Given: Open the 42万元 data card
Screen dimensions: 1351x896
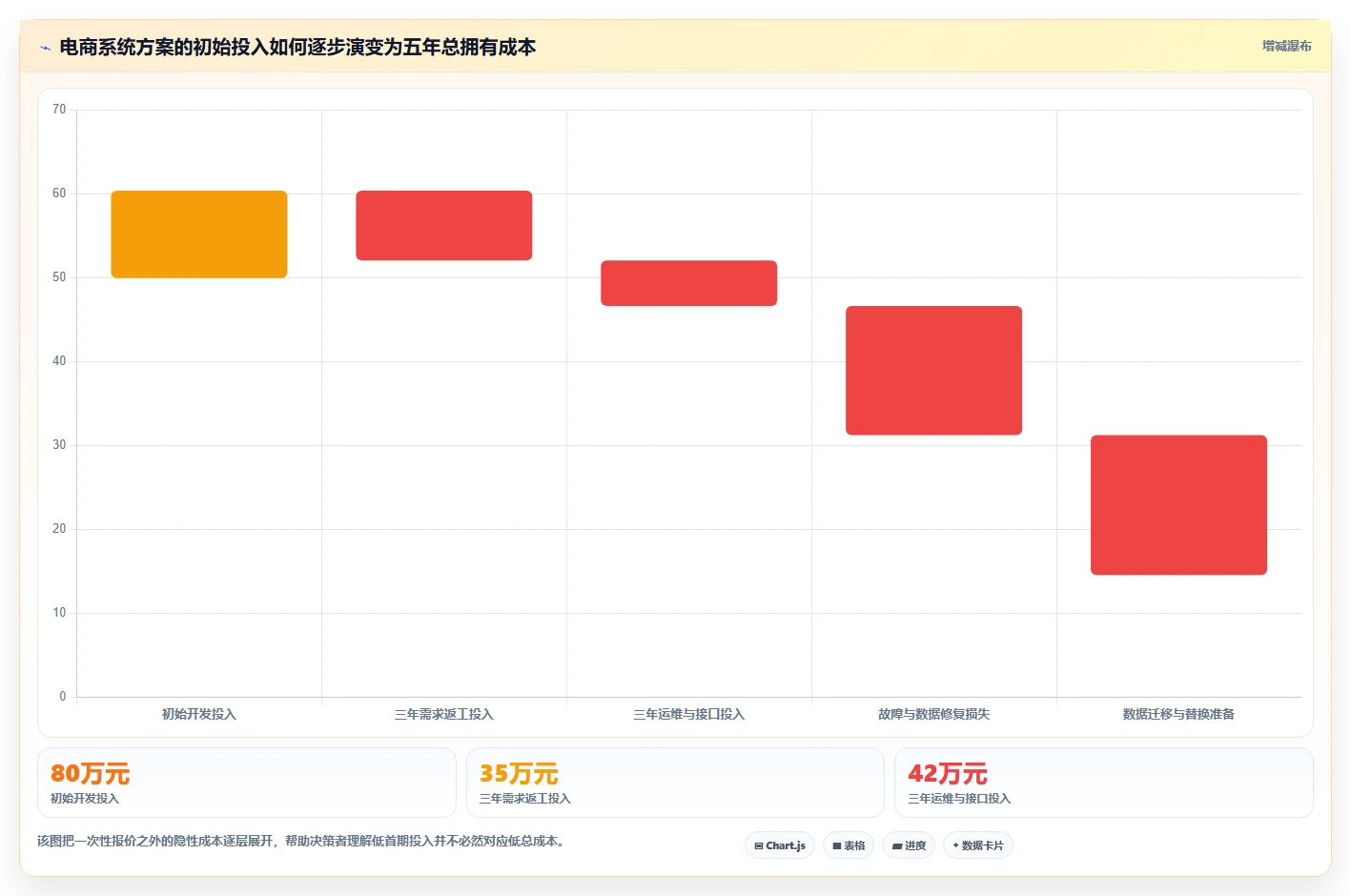Looking at the screenshot, I should click(1104, 783).
